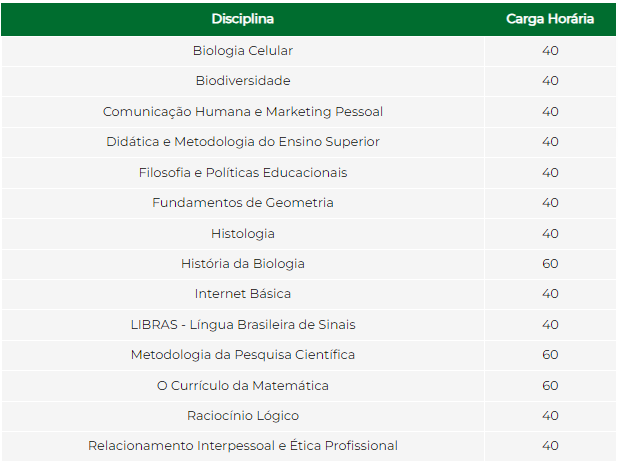Click the Biodiversidade discipline name
This screenshot has height=468, width=618.
pyautogui.click(x=243, y=81)
